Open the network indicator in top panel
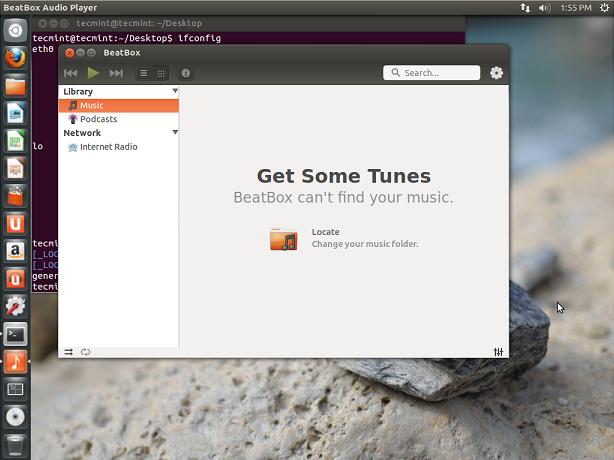This screenshot has height=460, width=614. coord(525,7)
